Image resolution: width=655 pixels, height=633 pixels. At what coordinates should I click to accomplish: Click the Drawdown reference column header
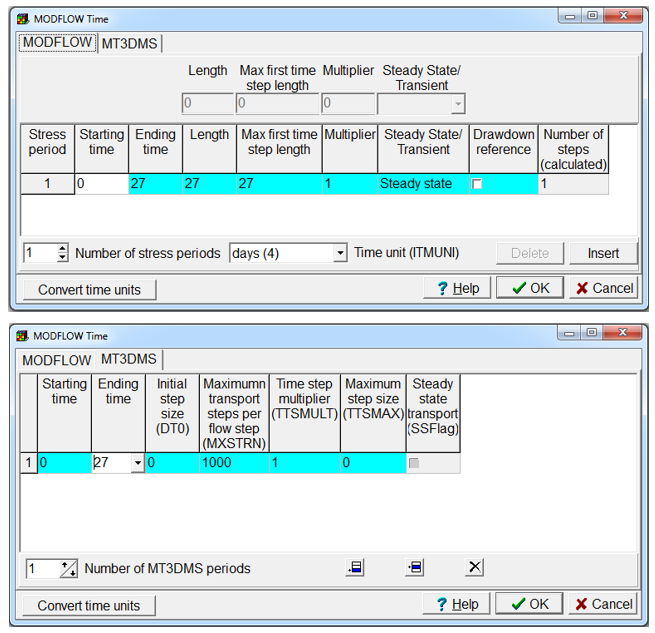coord(503,149)
